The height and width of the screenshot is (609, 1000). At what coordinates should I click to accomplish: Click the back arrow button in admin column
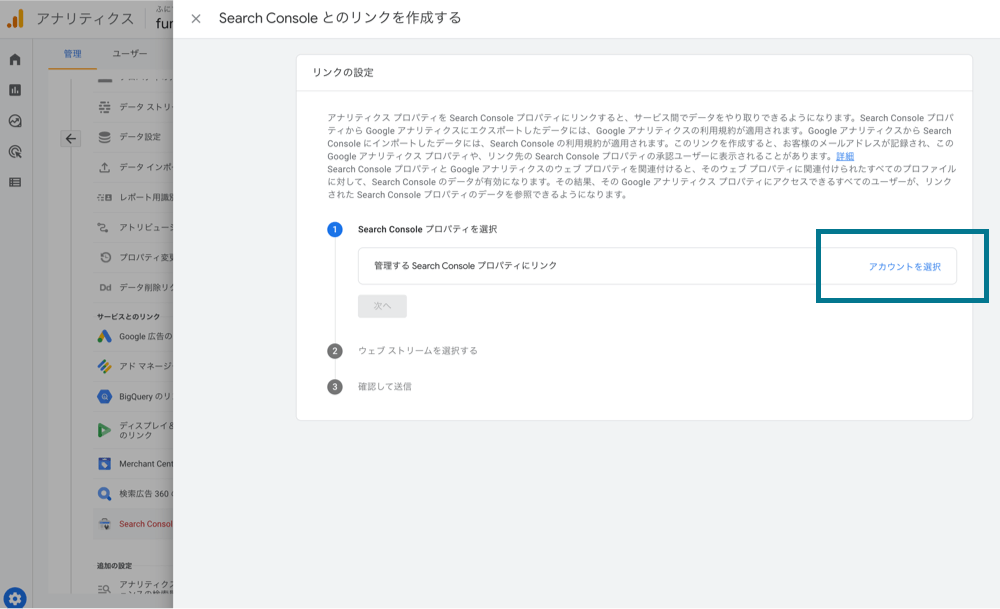click(71, 138)
